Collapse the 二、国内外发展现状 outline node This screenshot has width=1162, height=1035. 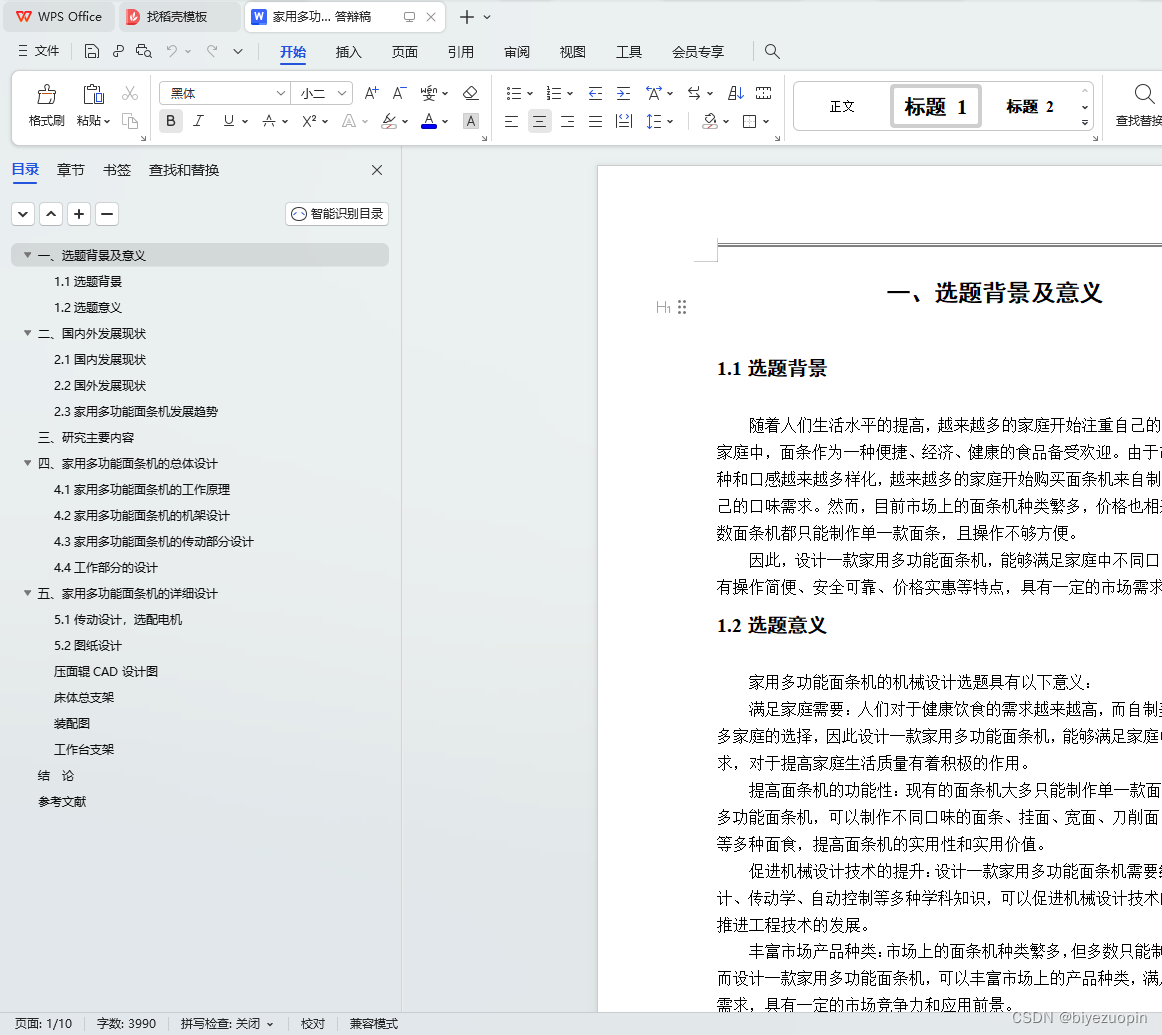point(27,333)
